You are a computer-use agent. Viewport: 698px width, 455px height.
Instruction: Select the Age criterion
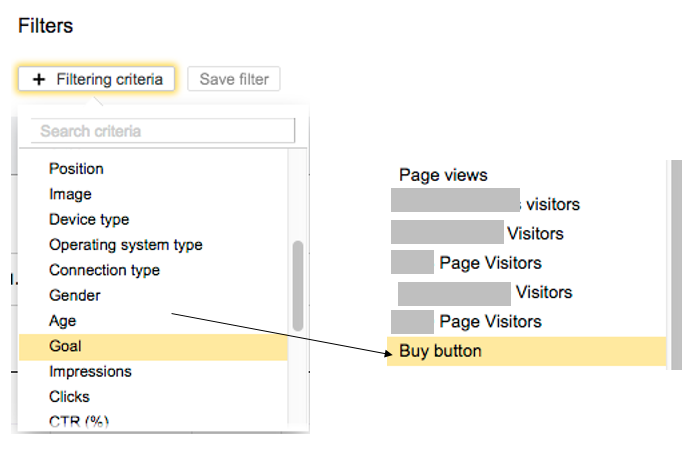(x=62, y=321)
